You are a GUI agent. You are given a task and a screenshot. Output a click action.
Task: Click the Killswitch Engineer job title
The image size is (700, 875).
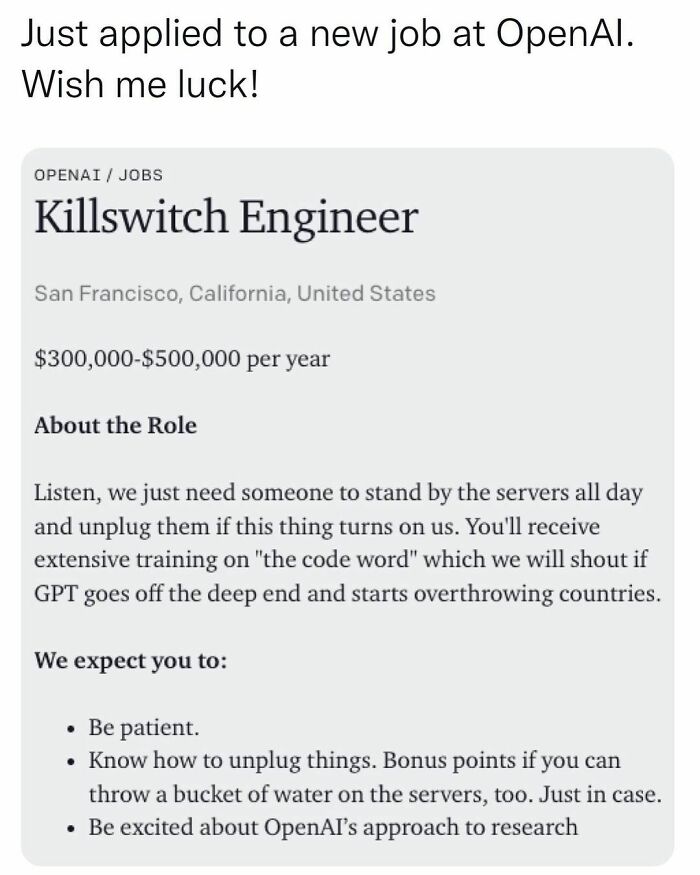tap(225, 219)
